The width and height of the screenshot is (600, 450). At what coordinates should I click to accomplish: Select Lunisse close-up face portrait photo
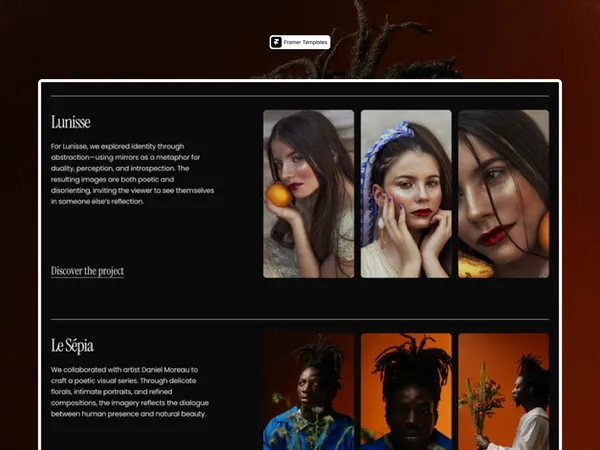click(x=504, y=194)
